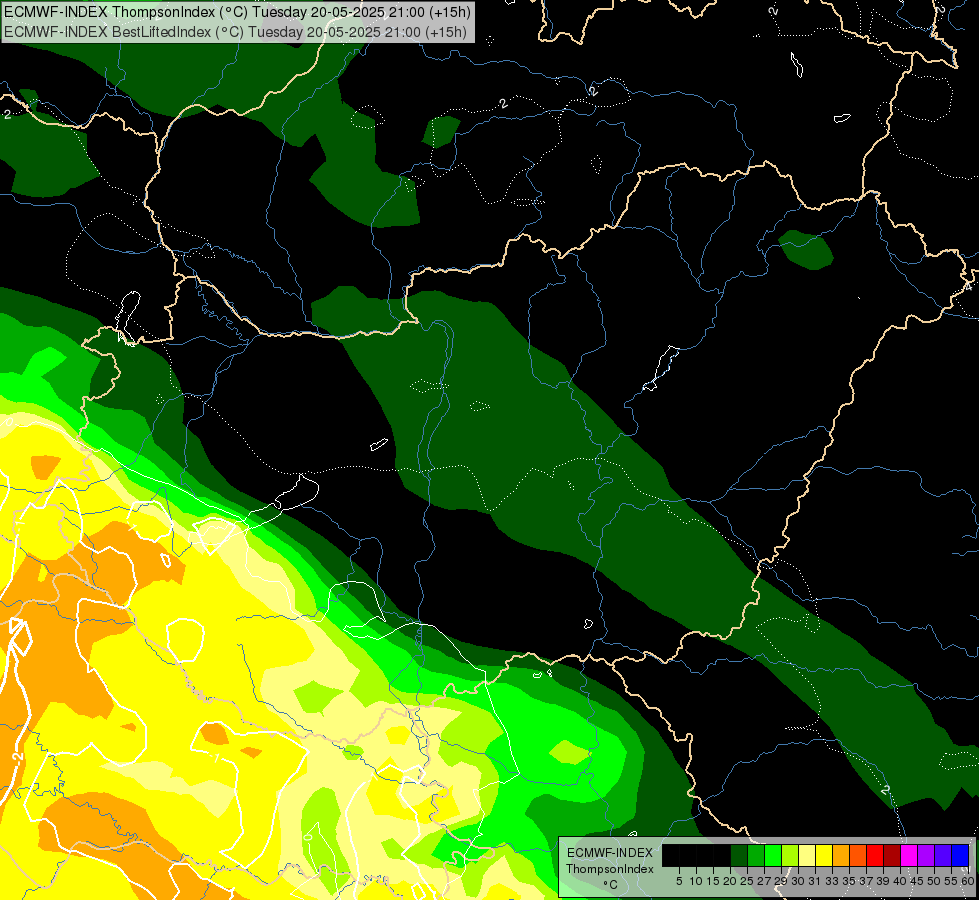979x900 pixels.
Task: Select the red 37–39 legend swatch
Action: pyautogui.click(x=875, y=855)
